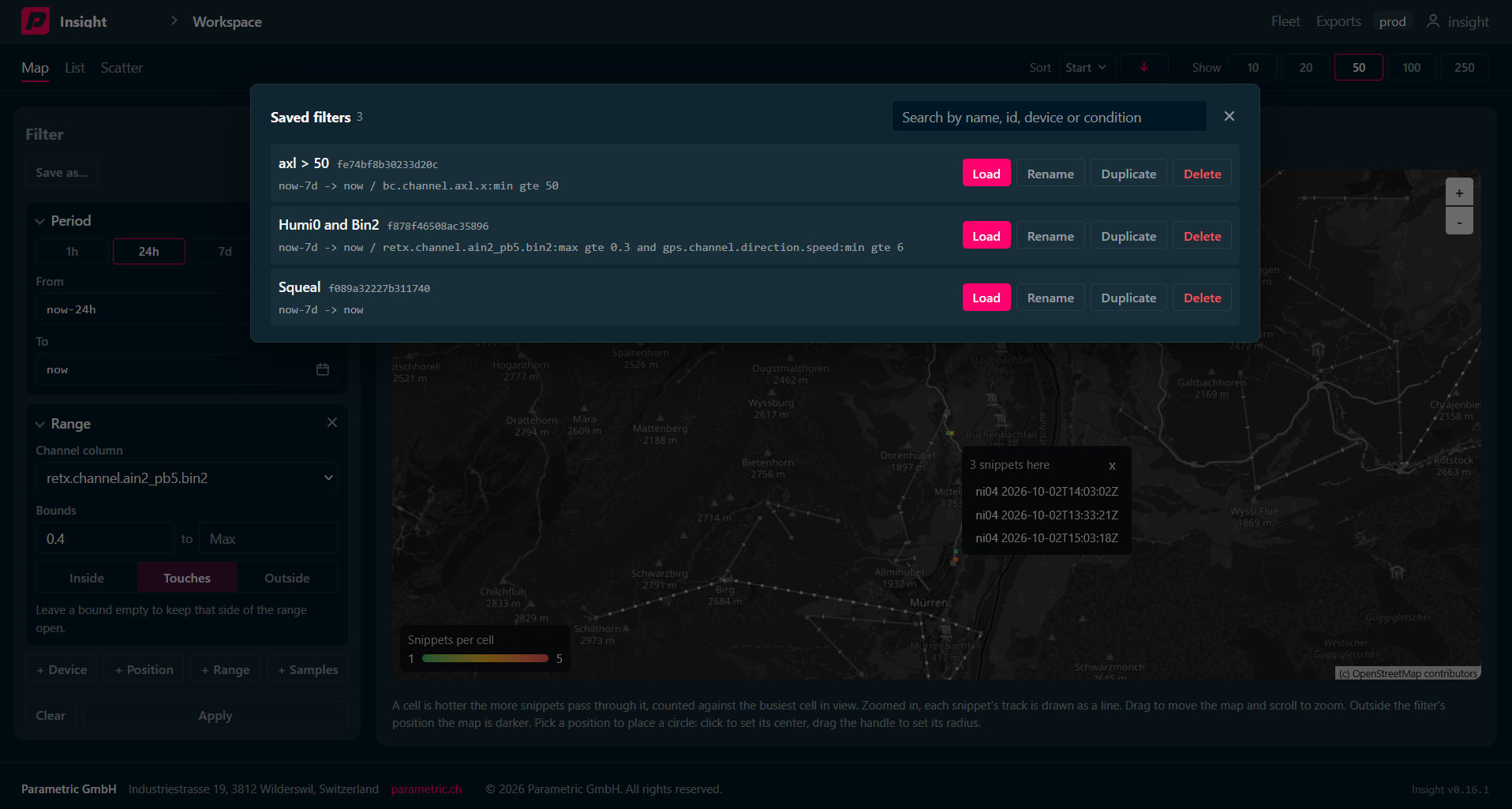Toggle the descending sort arrow
1512x809 pixels.
[1143, 67]
